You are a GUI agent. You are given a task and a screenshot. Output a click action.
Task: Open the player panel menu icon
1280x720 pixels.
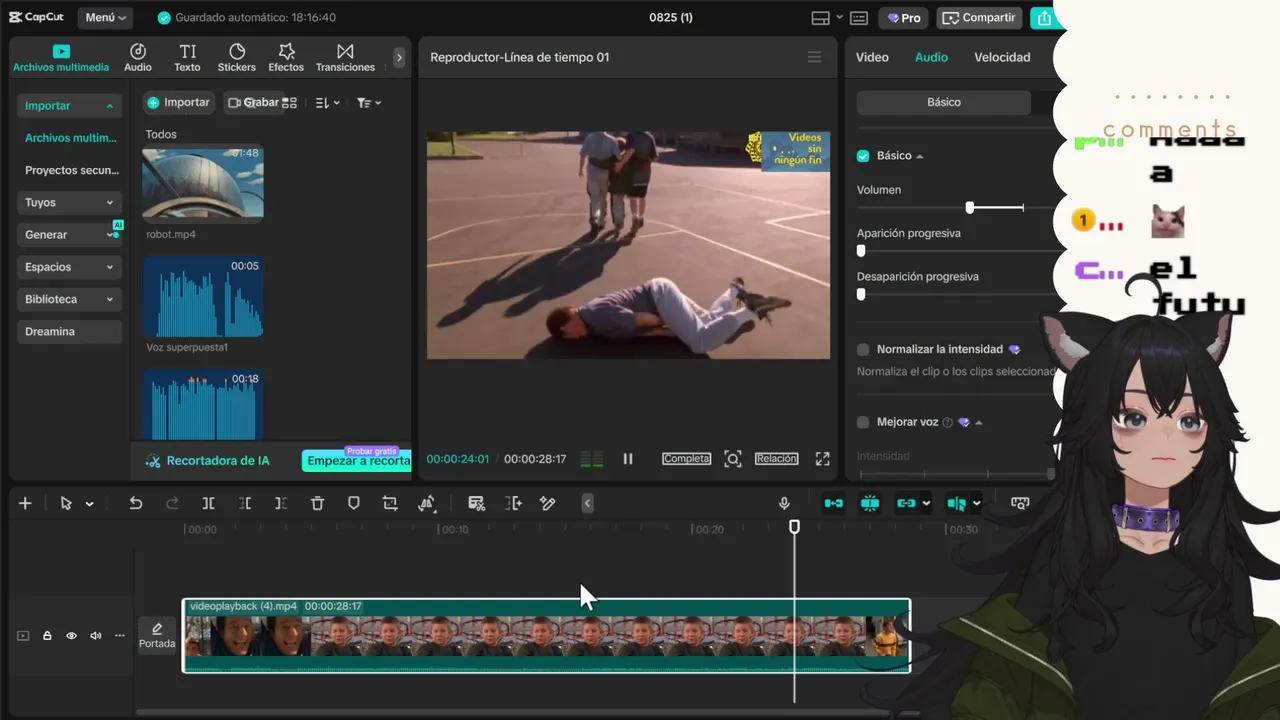coord(814,57)
